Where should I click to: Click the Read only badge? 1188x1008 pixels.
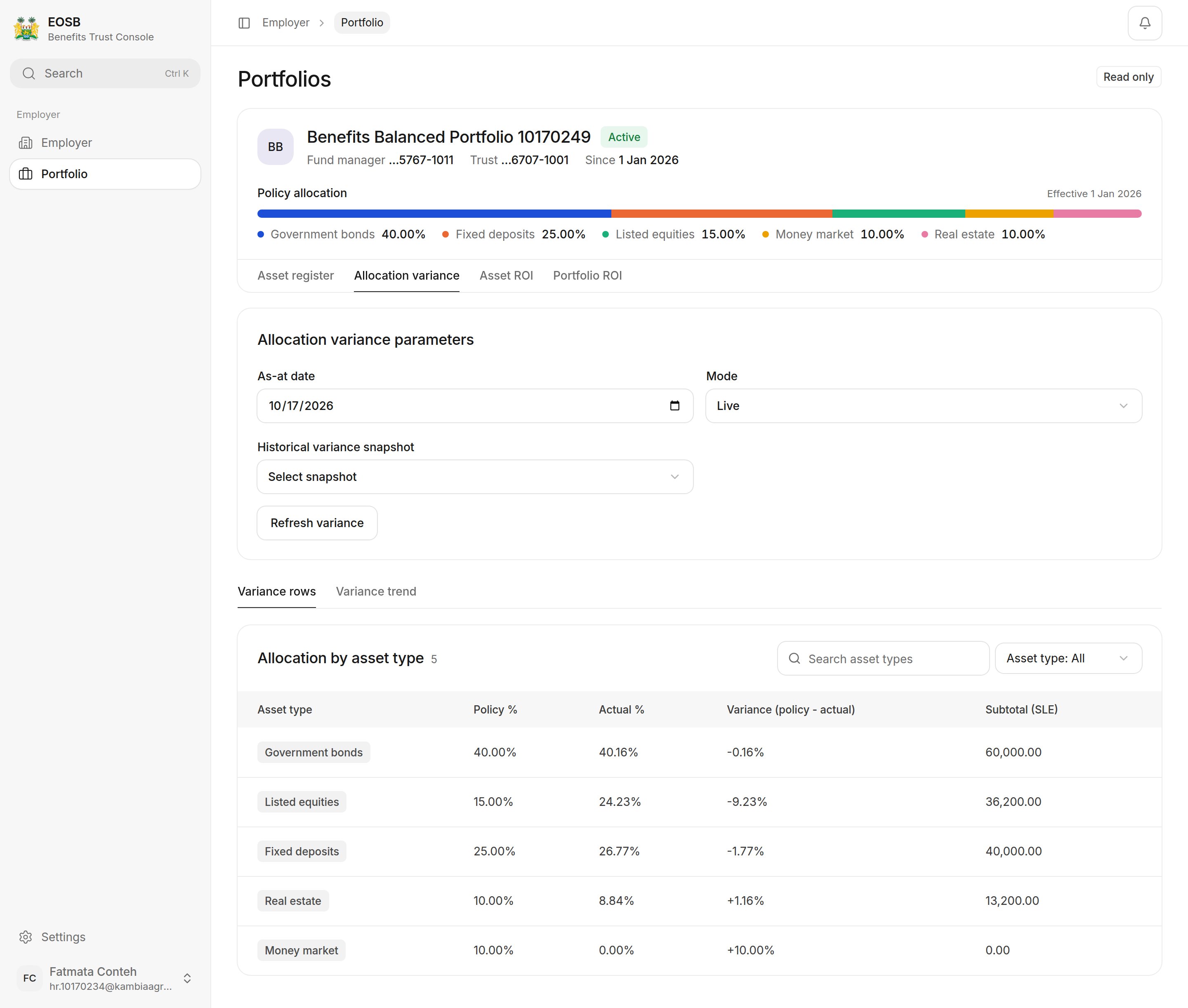[x=1128, y=77]
